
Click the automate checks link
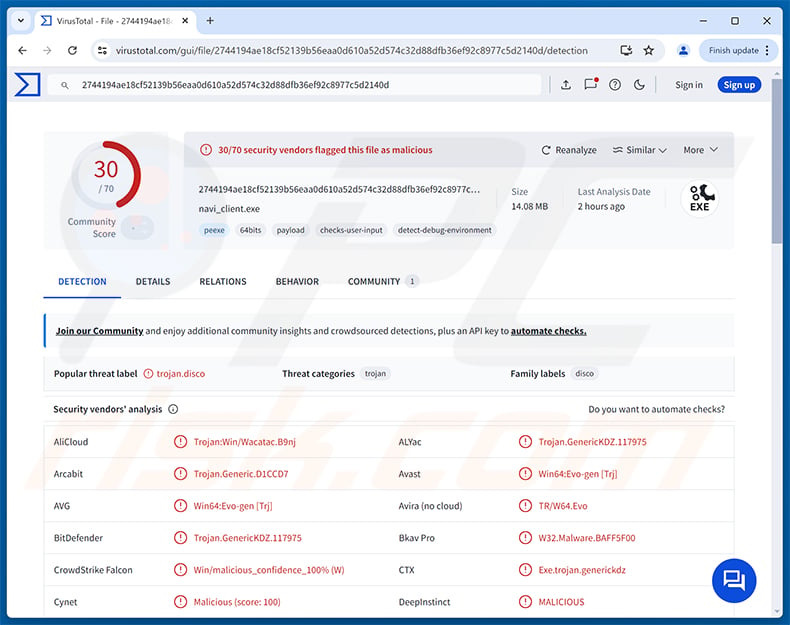[548, 331]
